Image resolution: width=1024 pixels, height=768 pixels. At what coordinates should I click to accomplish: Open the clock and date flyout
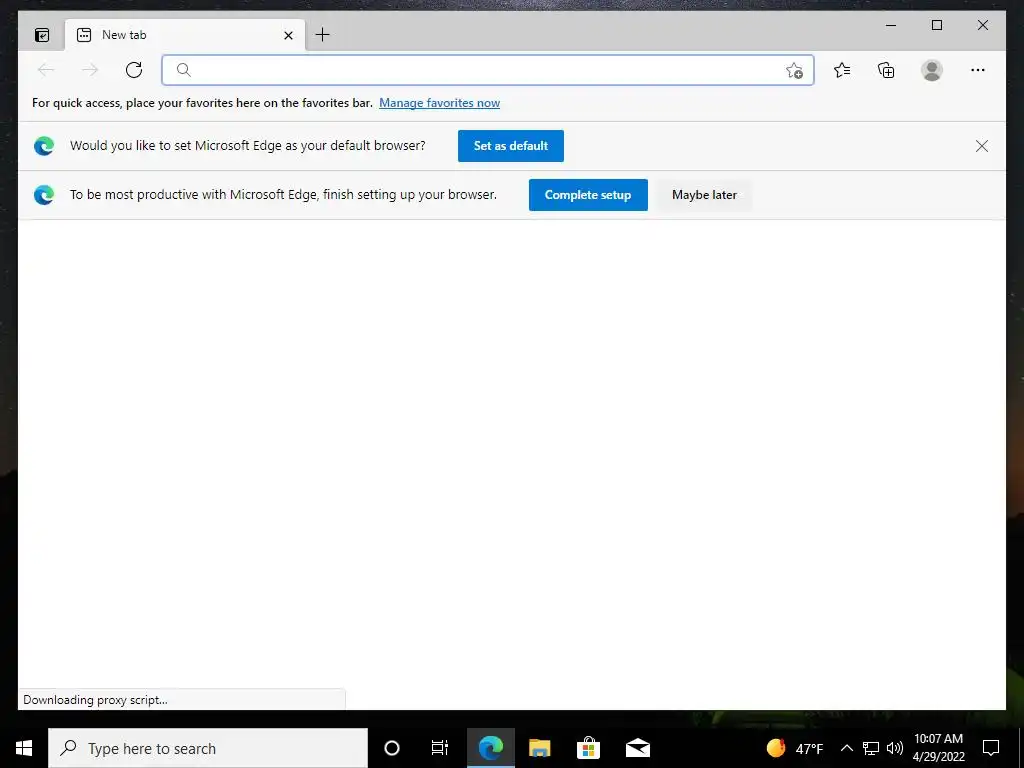(x=938, y=748)
